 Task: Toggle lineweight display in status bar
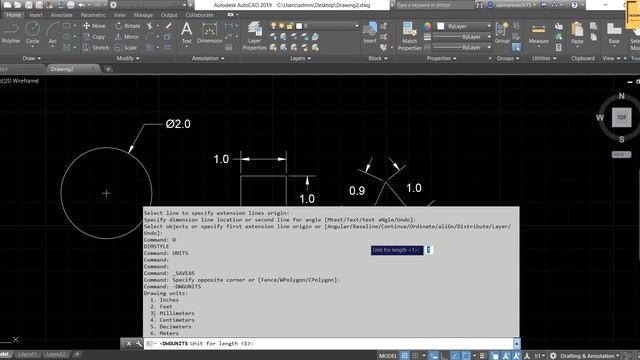(x=482, y=356)
